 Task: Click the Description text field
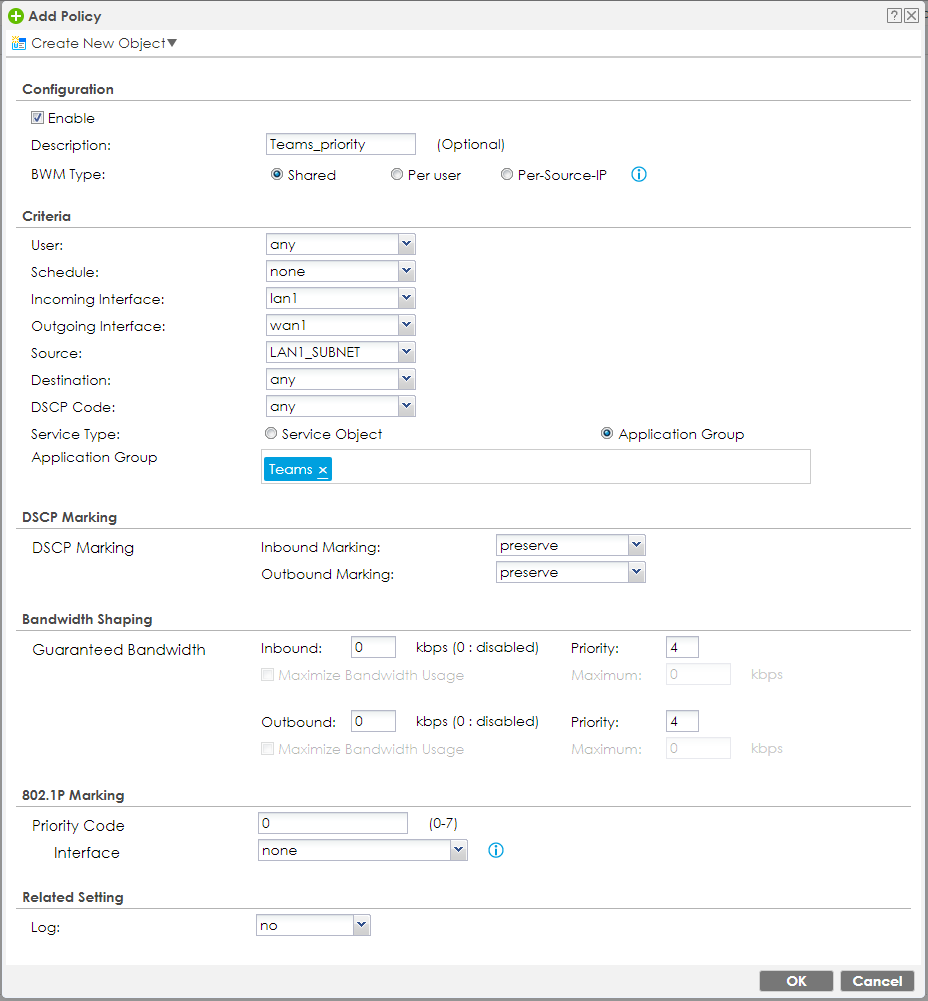(x=340, y=145)
